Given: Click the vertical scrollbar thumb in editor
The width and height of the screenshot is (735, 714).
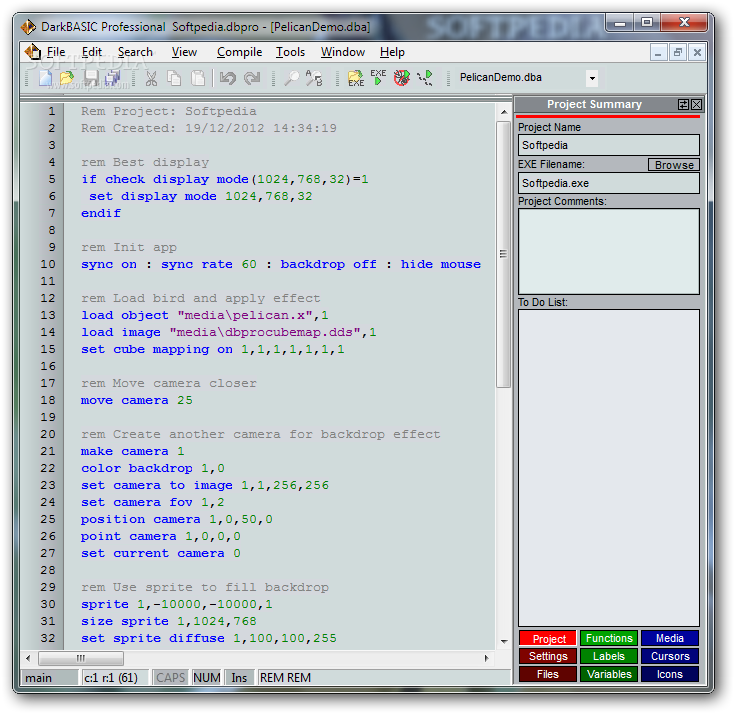Looking at the screenshot, I should [x=503, y=255].
